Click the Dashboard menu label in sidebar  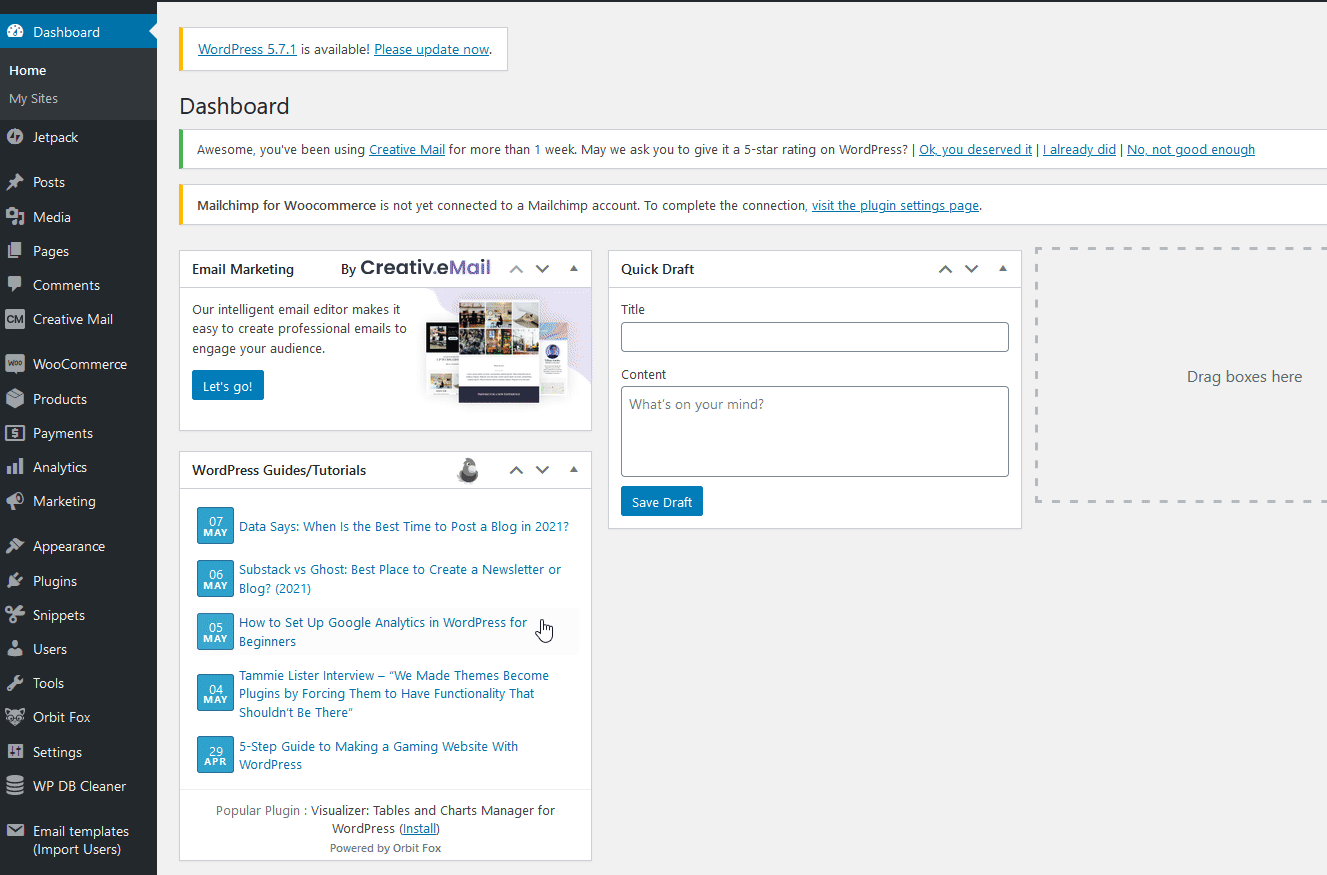66,32
